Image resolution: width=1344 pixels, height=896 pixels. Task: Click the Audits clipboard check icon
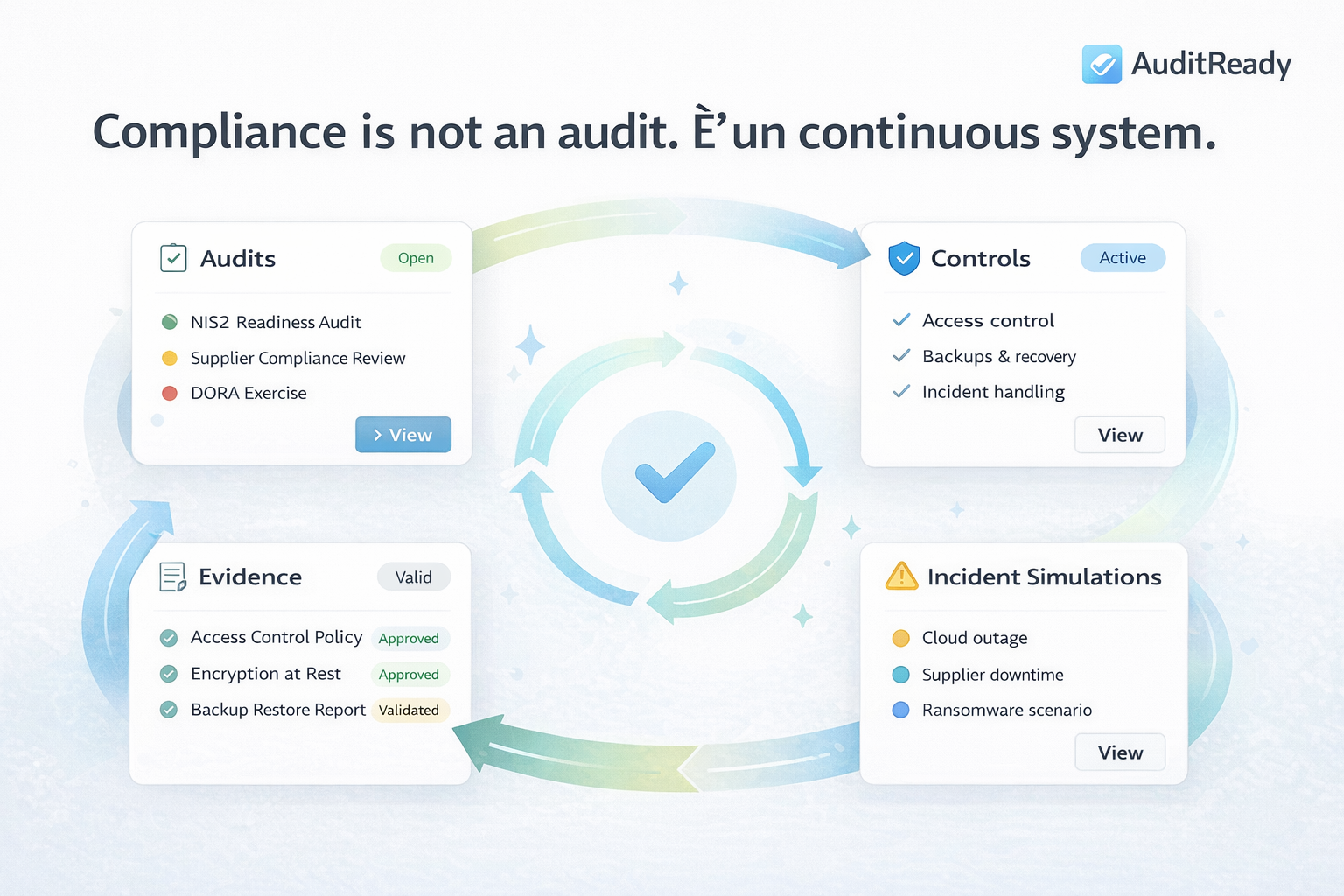pyautogui.click(x=173, y=258)
